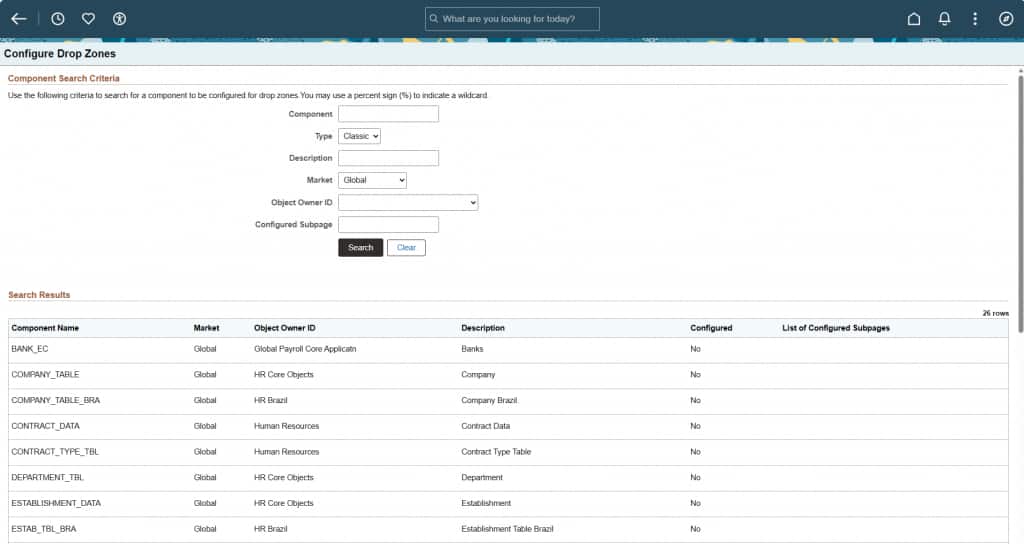Click the global search field
The height and width of the screenshot is (544, 1024).
tap(512, 19)
